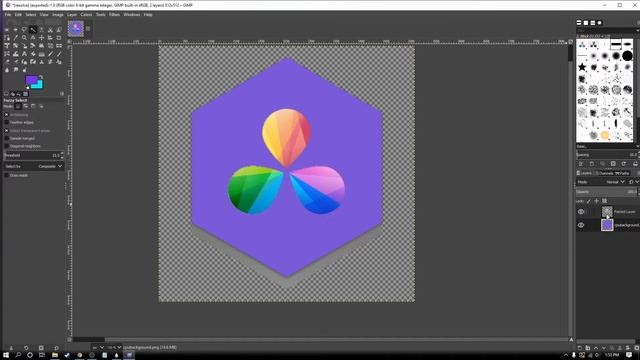This screenshot has height=360, width=640.
Task: Open the status bar unit dropdown
Action: pos(98,347)
